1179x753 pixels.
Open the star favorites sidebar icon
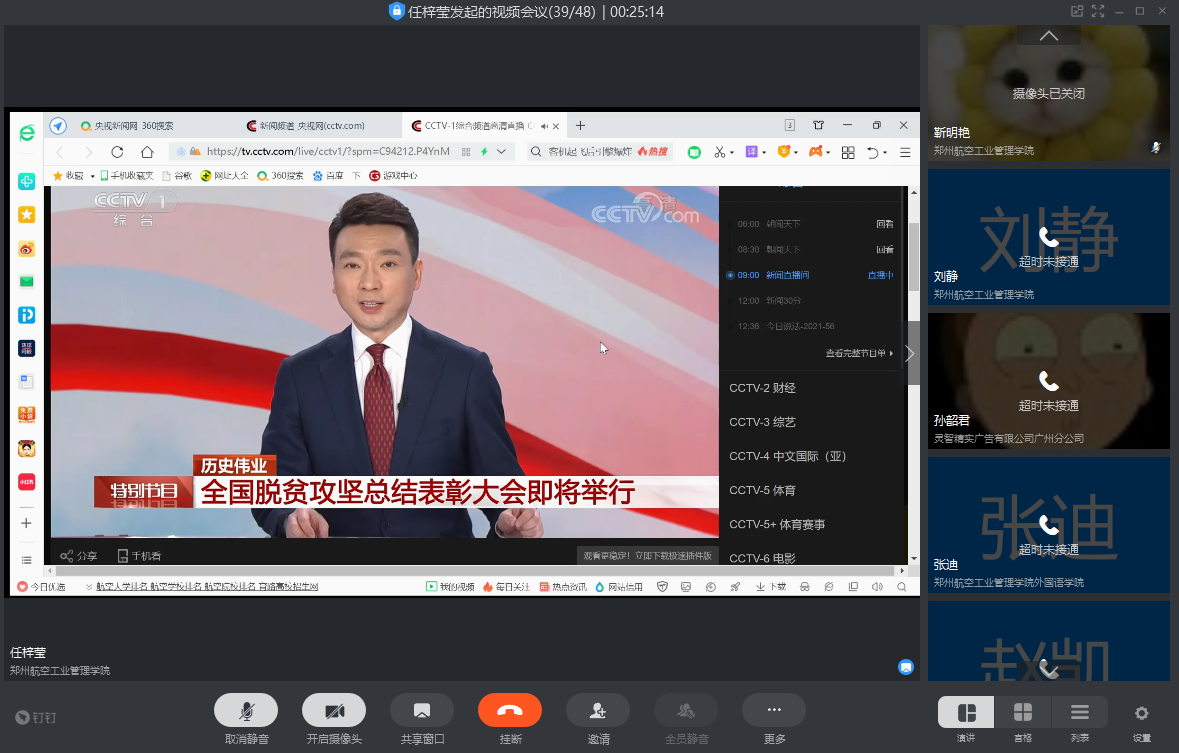26,214
